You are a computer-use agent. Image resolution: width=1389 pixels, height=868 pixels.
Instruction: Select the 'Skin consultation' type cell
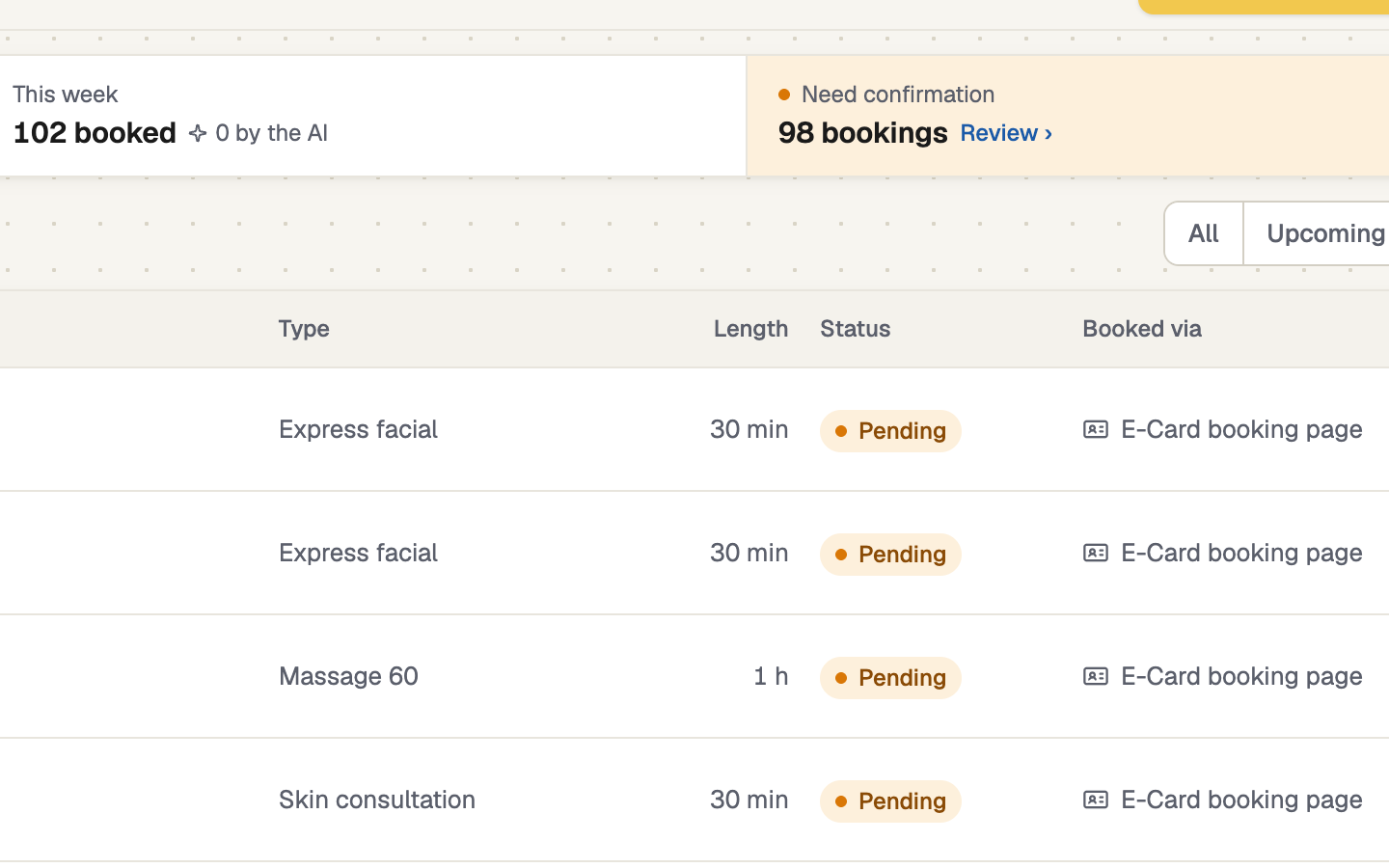click(x=377, y=800)
